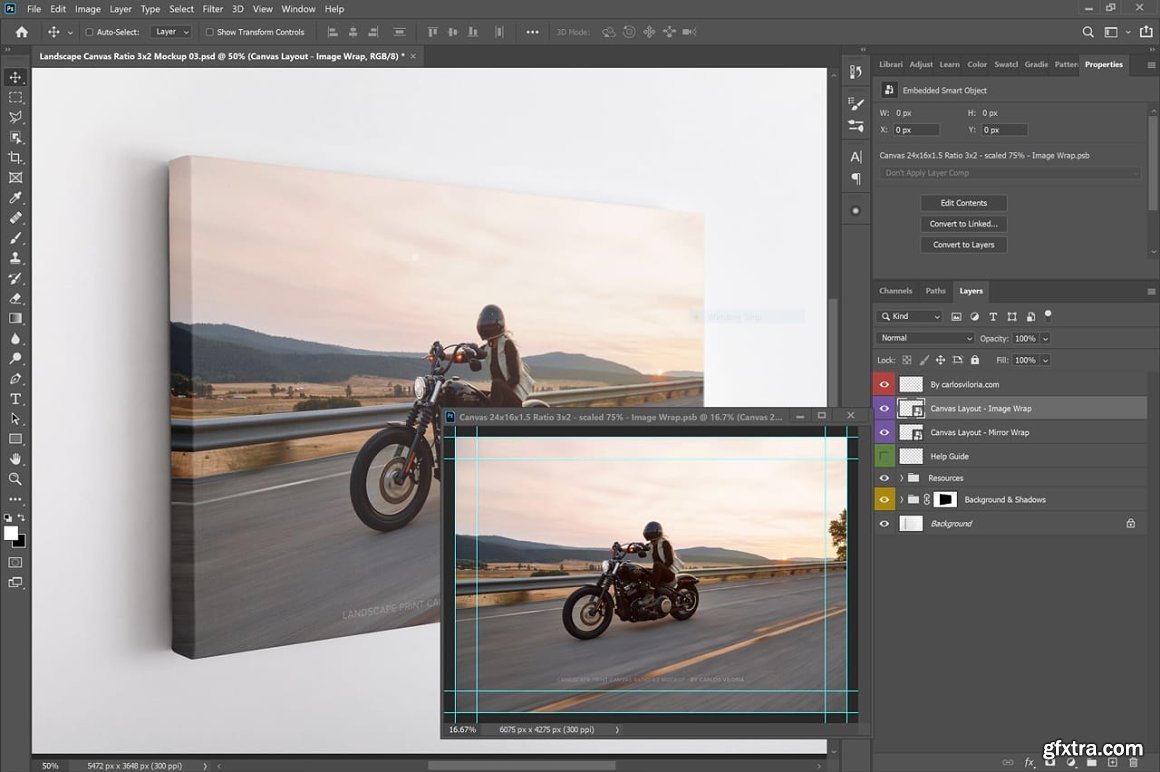
Task: Click the lock all layers icon
Action: coord(973,360)
